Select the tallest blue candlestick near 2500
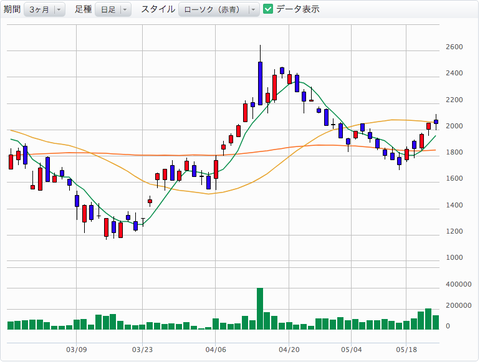Image resolution: width=480 pixels, height=362 pixels. pos(260,83)
